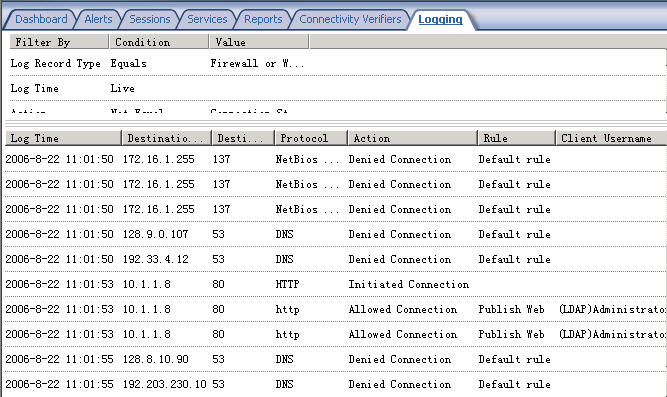The width and height of the screenshot is (667, 397).
Task: Sort by the Protocol column header
Action: [x=311, y=138]
